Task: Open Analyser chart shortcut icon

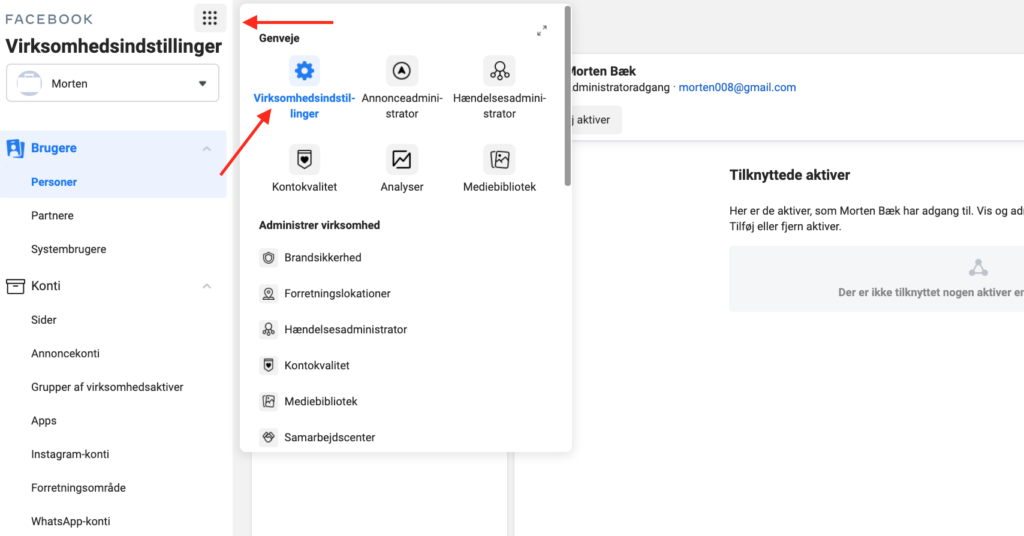Action: [x=402, y=159]
